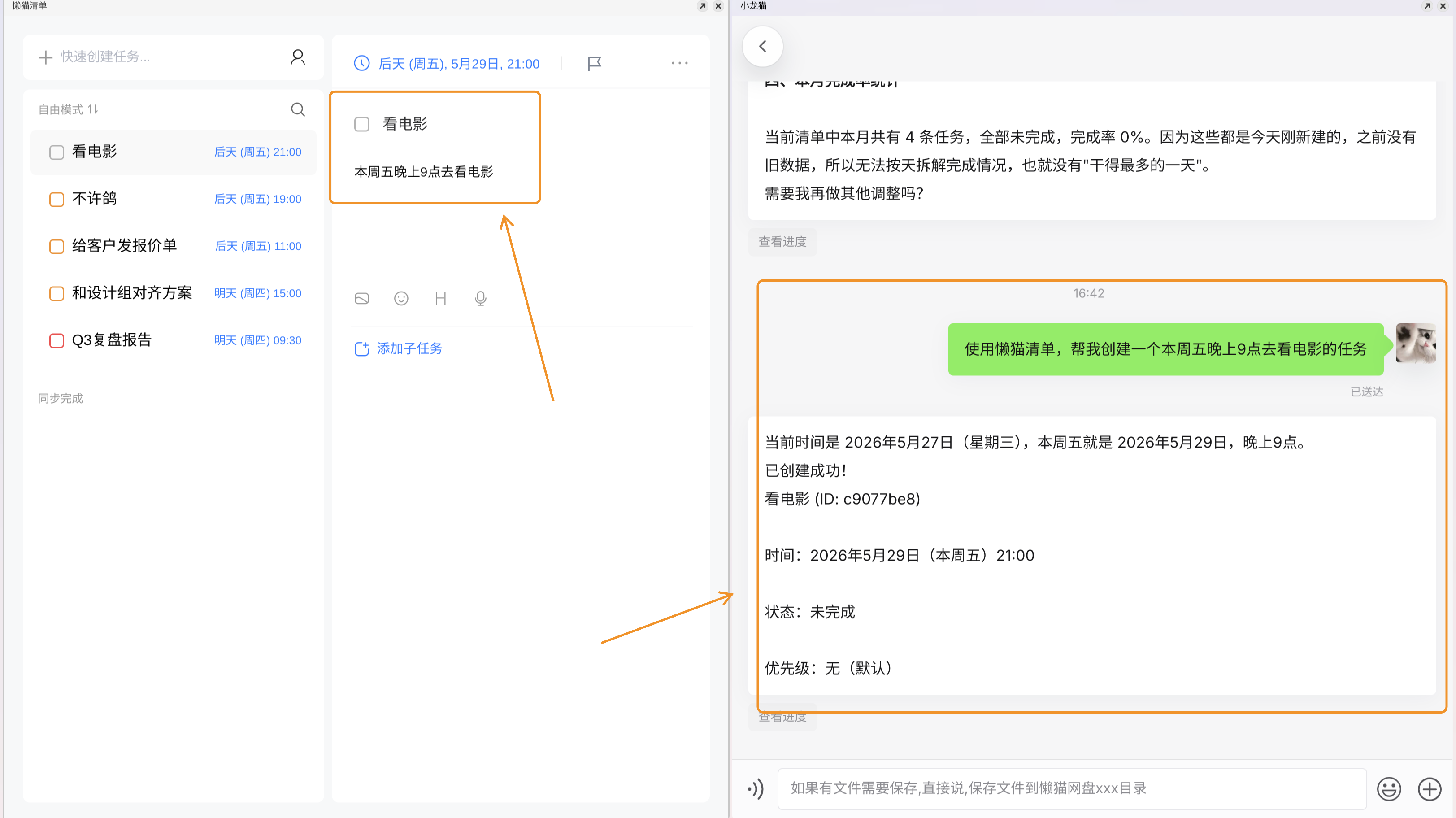This screenshot has height=818, width=1456.
Task: Click due time 明天 (周四) 15:00
Action: 258,293
